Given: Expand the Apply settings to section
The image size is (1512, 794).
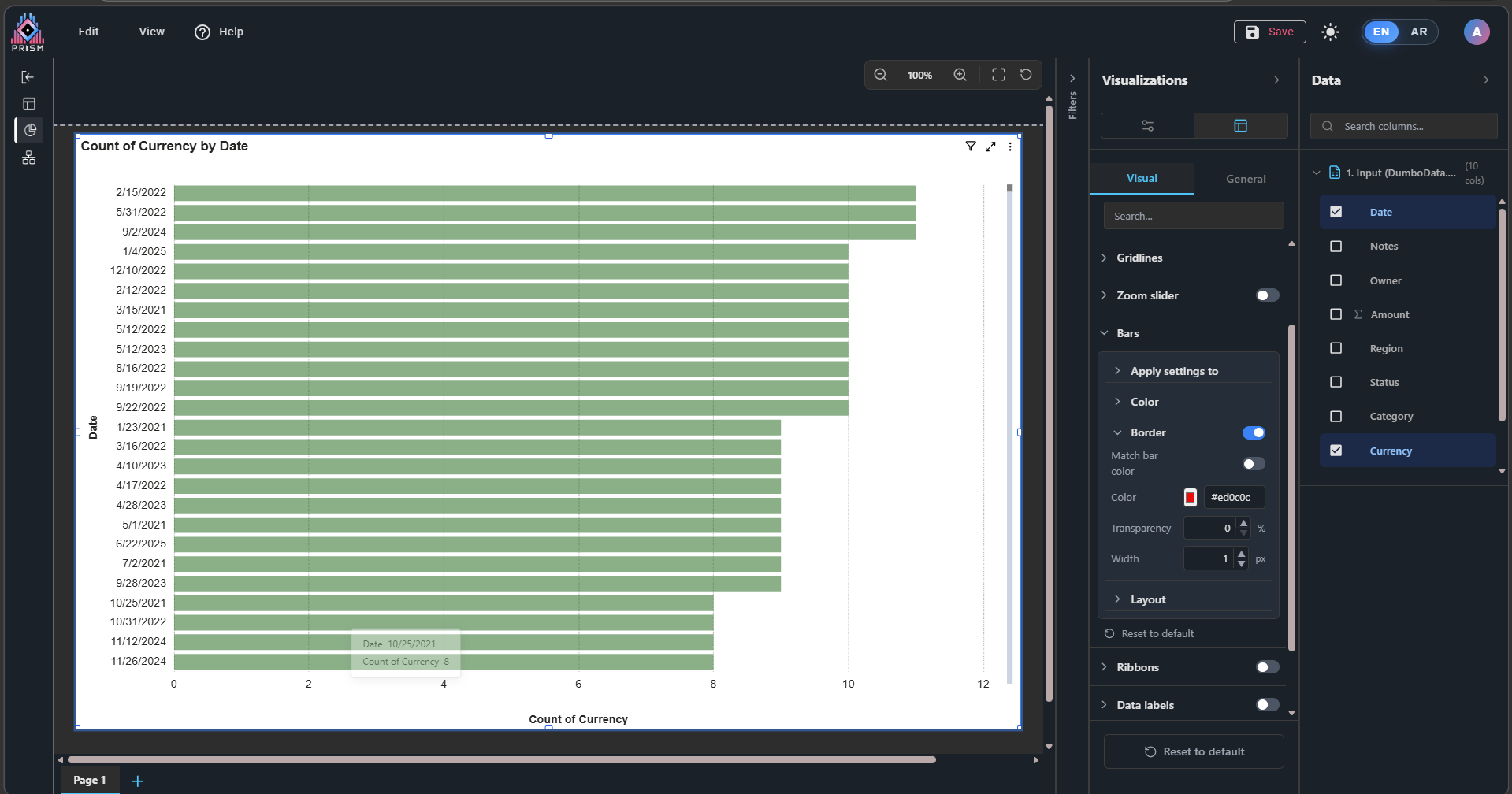Looking at the screenshot, I should click(1174, 371).
